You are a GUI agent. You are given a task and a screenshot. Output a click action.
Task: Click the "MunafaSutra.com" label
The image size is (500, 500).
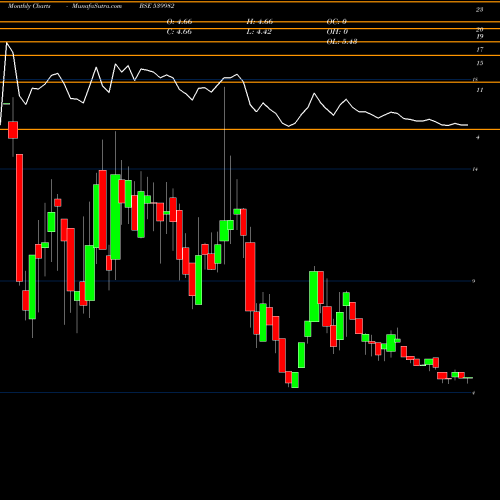97,6
